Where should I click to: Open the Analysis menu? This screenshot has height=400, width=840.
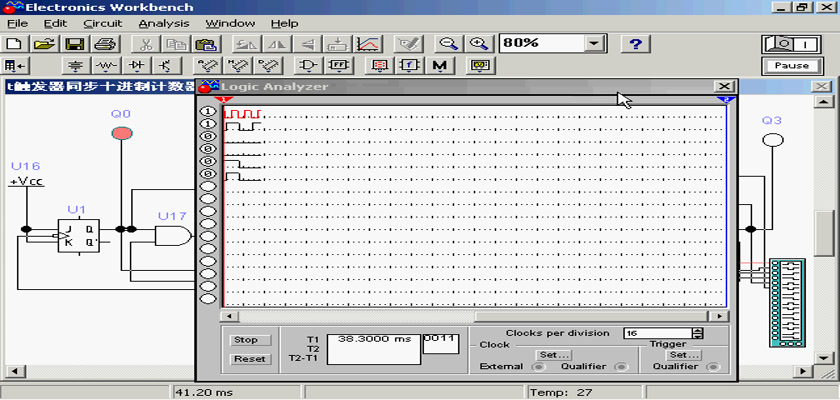163,23
